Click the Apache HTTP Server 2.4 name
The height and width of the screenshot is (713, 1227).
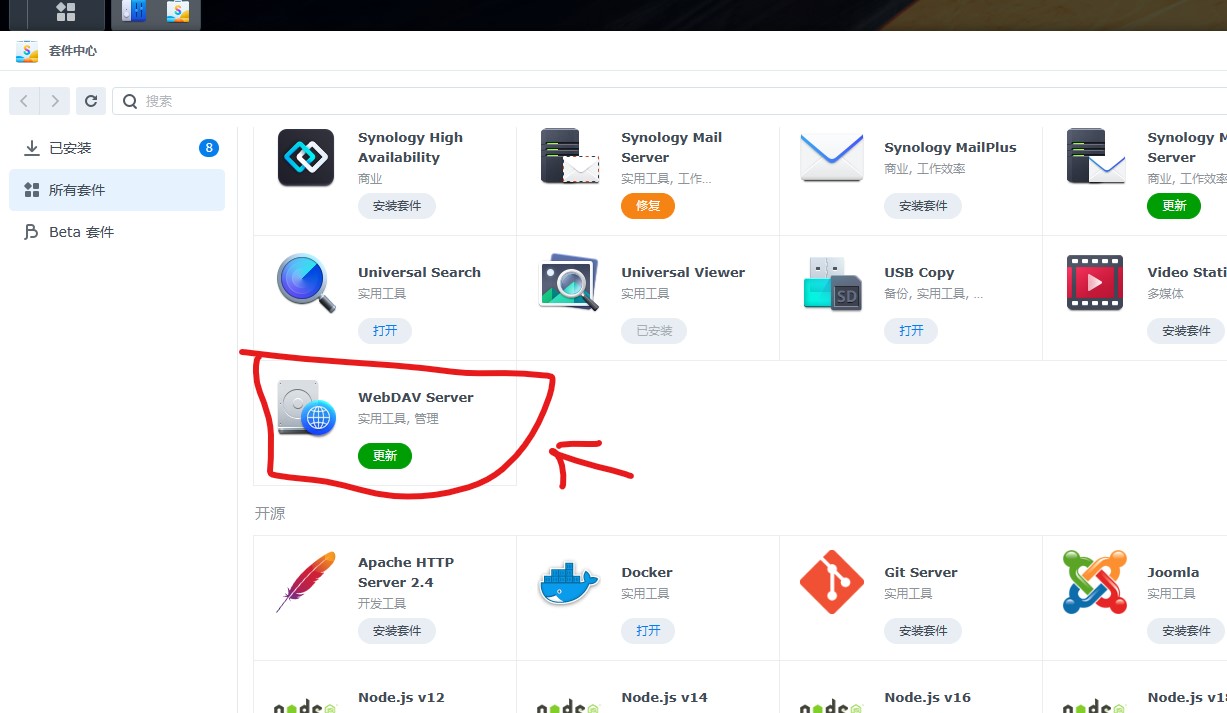coord(408,573)
